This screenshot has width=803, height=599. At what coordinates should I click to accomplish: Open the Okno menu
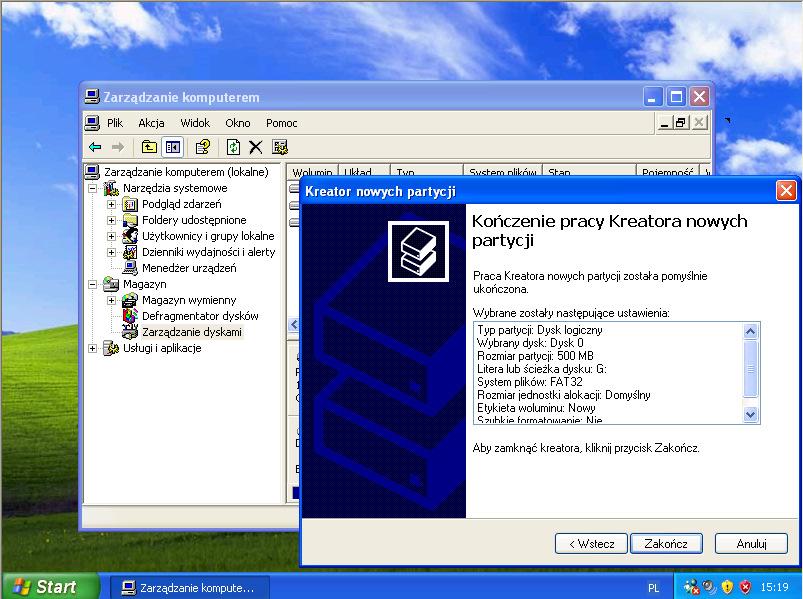pos(238,123)
